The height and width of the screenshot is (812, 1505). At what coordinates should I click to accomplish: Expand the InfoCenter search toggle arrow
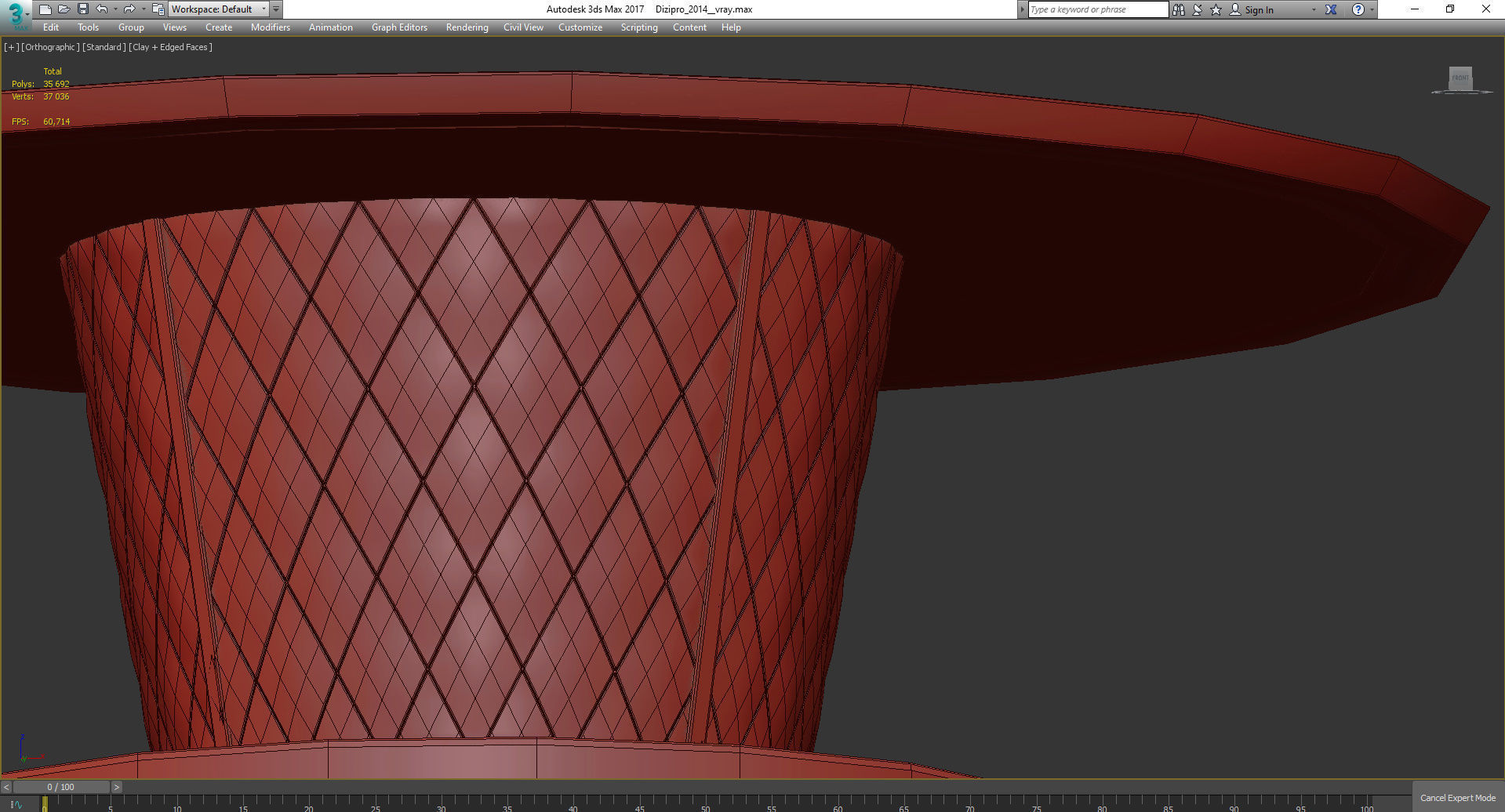coord(1022,9)
